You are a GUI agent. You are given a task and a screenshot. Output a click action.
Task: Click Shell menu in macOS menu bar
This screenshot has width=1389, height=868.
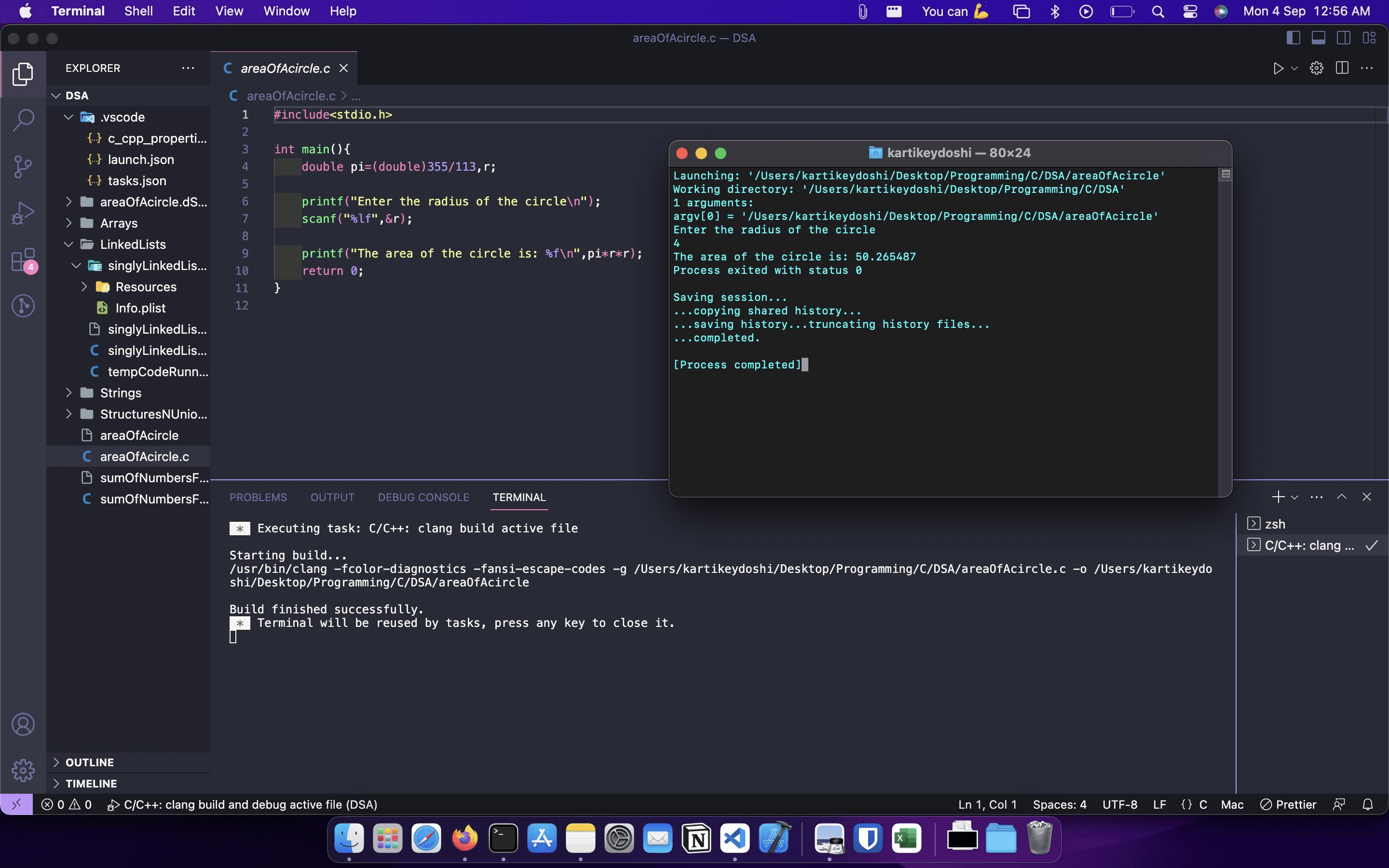(137, 11)
